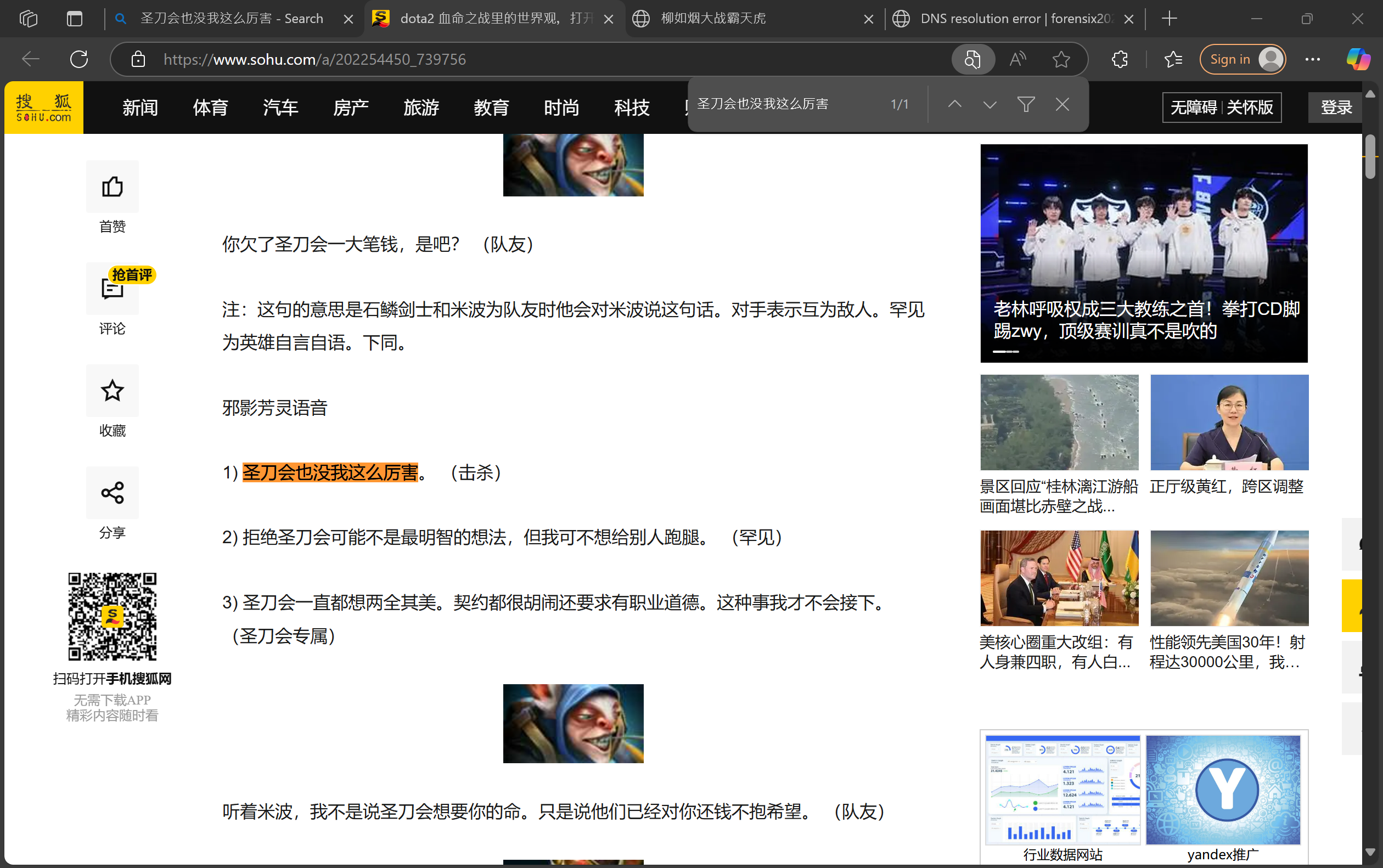
Task: Open 评论 comment icon
Action: 112,289
